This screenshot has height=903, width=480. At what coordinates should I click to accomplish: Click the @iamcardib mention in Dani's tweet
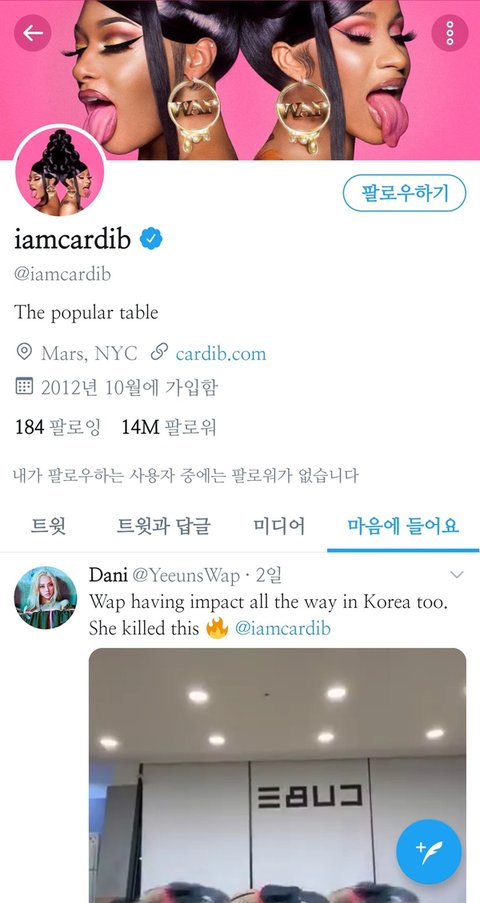click(x=282, y=628)
